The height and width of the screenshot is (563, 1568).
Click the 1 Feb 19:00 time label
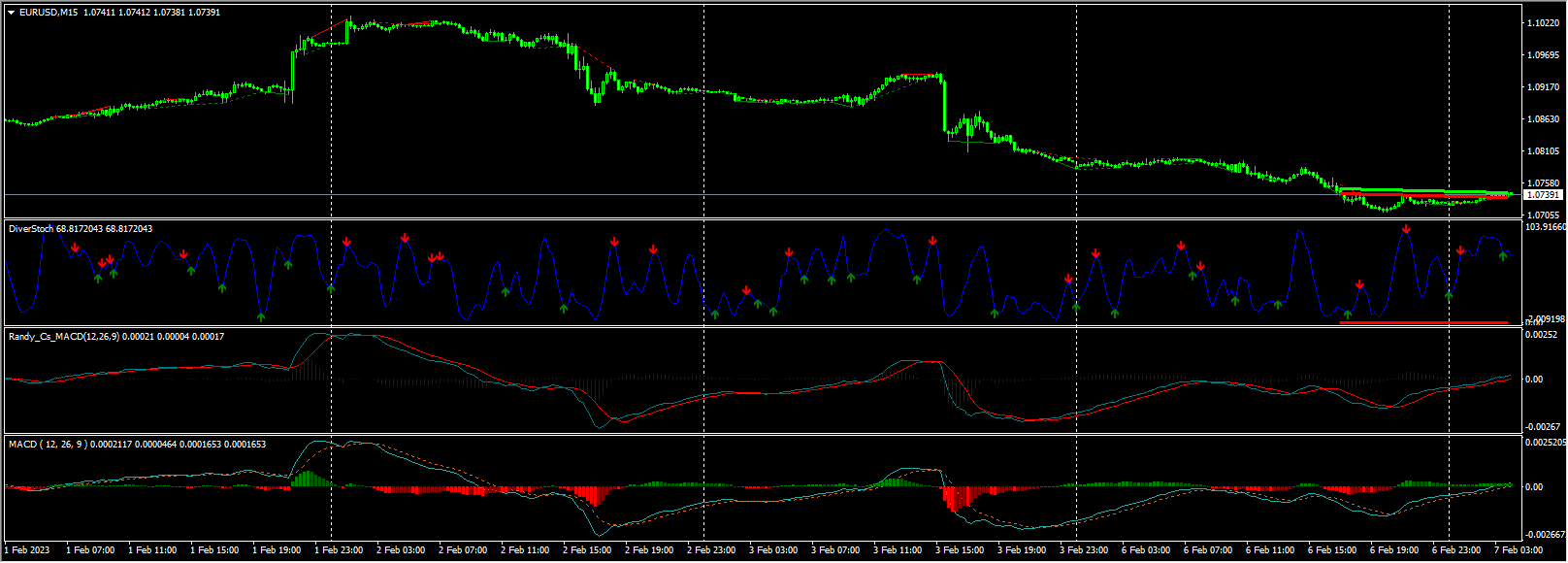(277, 550)
